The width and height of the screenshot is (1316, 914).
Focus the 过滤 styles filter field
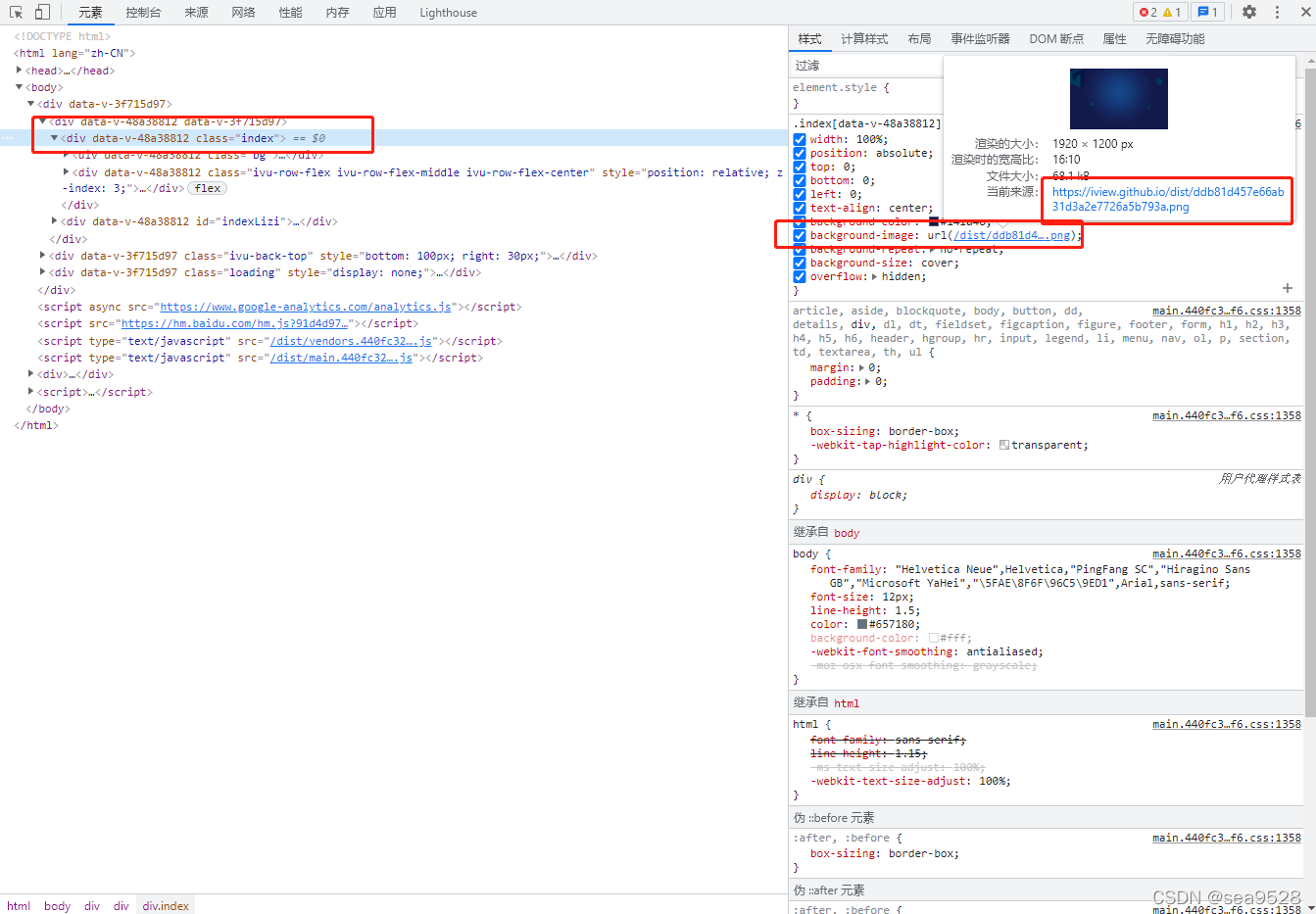[x=867, y=65]
